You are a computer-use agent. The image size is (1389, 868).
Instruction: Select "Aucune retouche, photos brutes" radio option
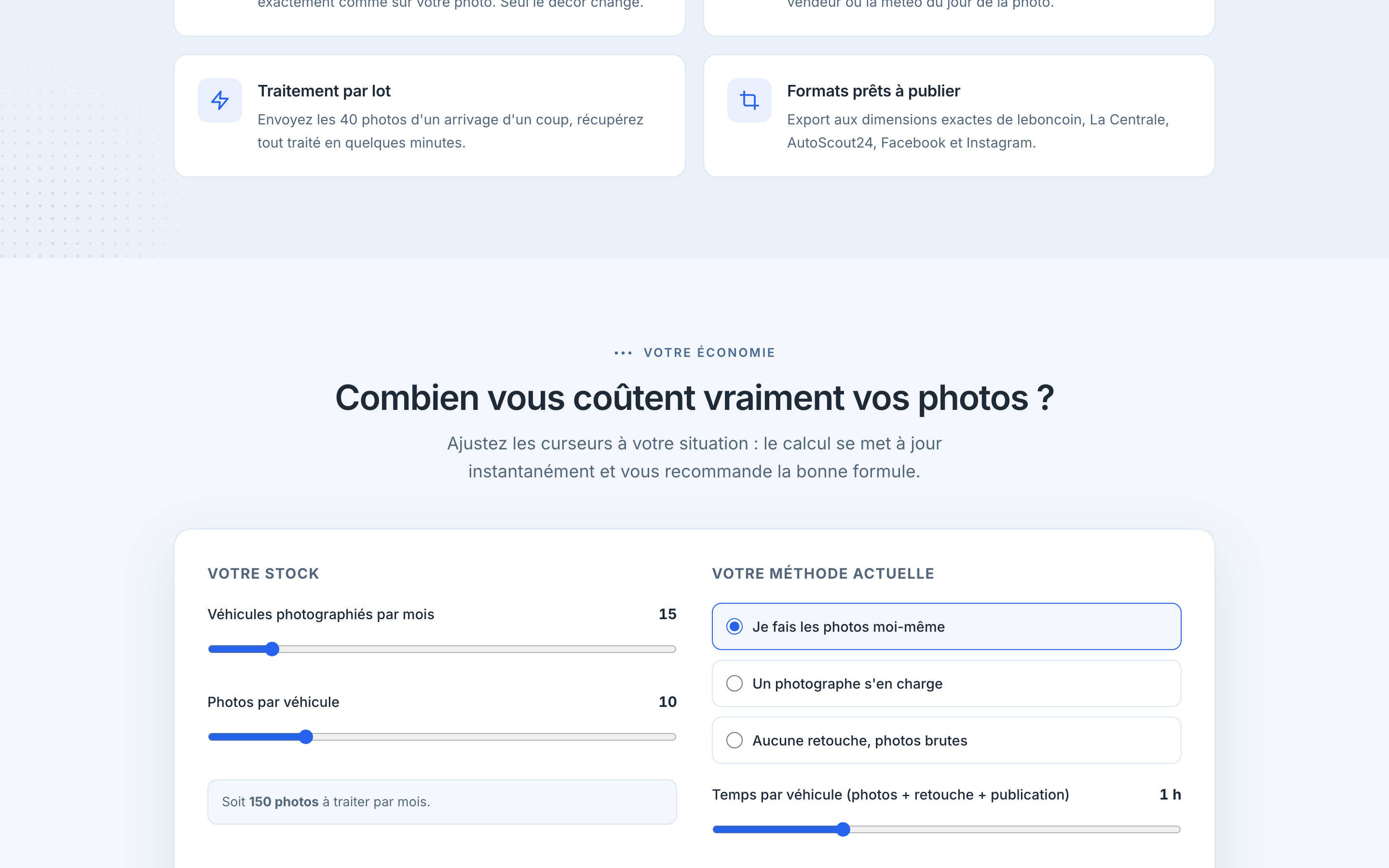click(946, 740)
